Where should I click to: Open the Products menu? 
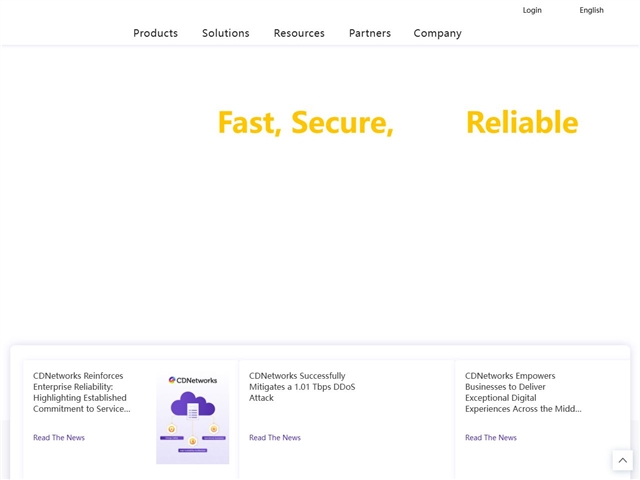(156, 33)
